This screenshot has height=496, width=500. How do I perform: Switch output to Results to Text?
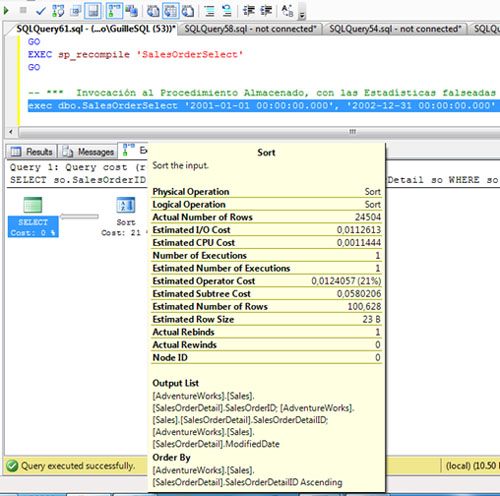tap(153, 11)
